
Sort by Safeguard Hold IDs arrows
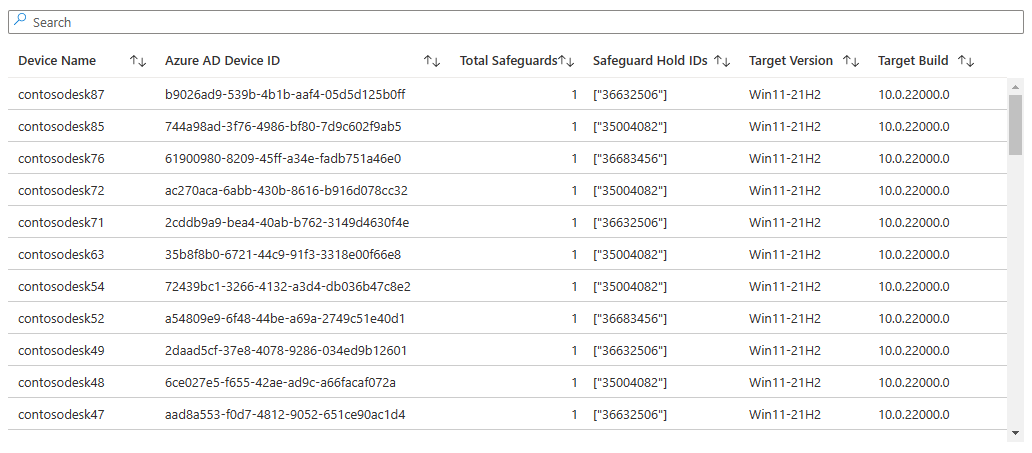click(722, 61)
